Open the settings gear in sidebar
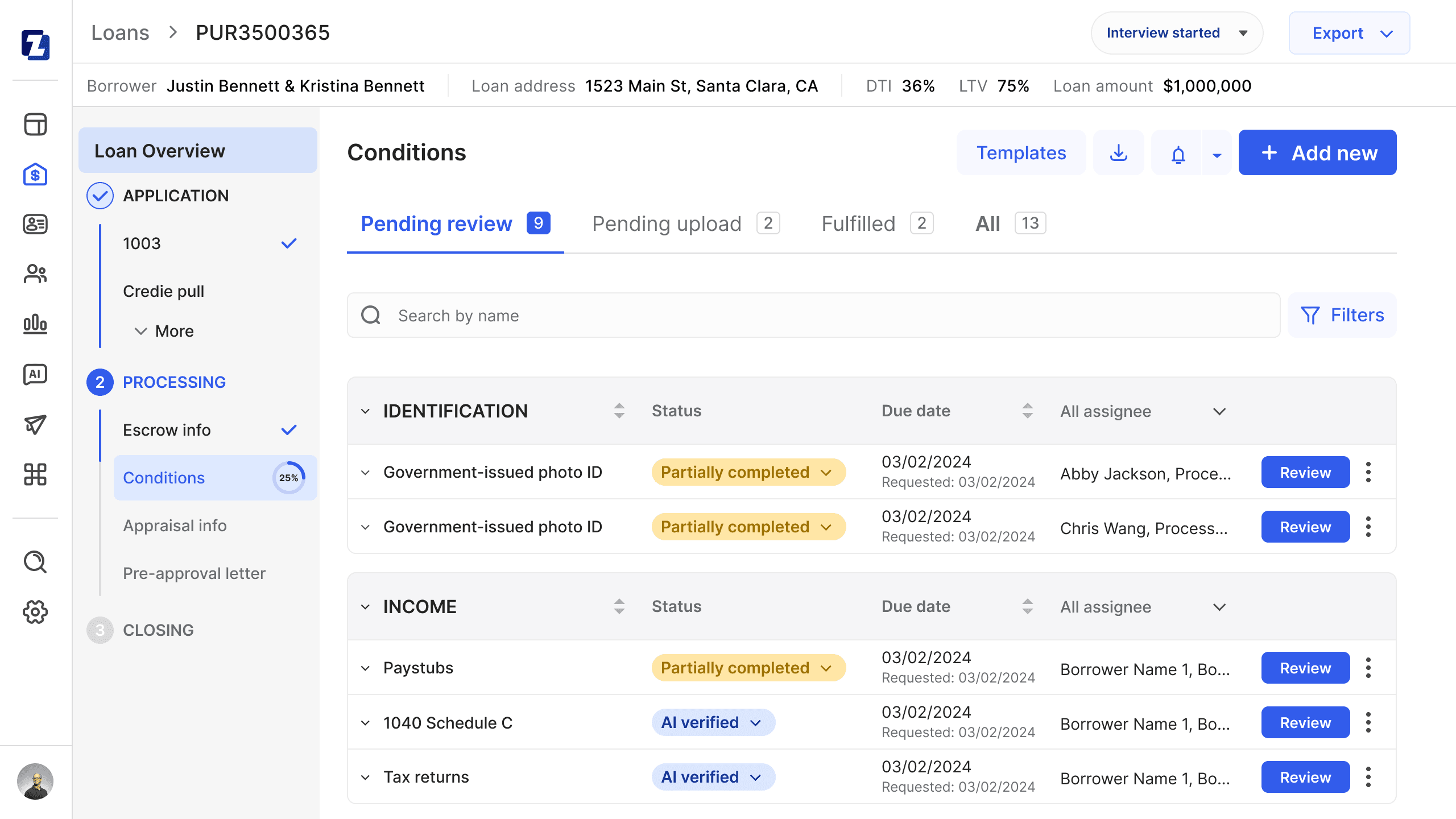The height and width of the screenshot is (819, 1456). tap(35, 612)
